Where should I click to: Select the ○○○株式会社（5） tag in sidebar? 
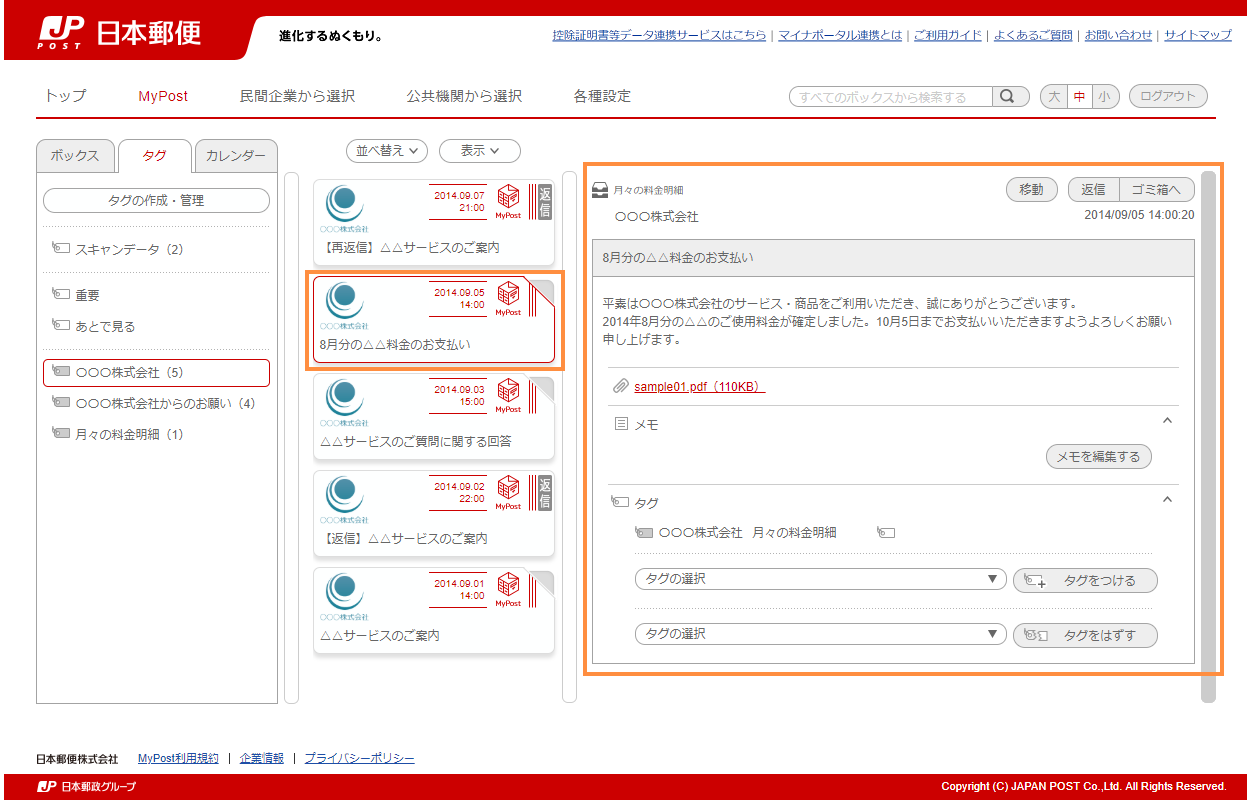pos(156,372)
